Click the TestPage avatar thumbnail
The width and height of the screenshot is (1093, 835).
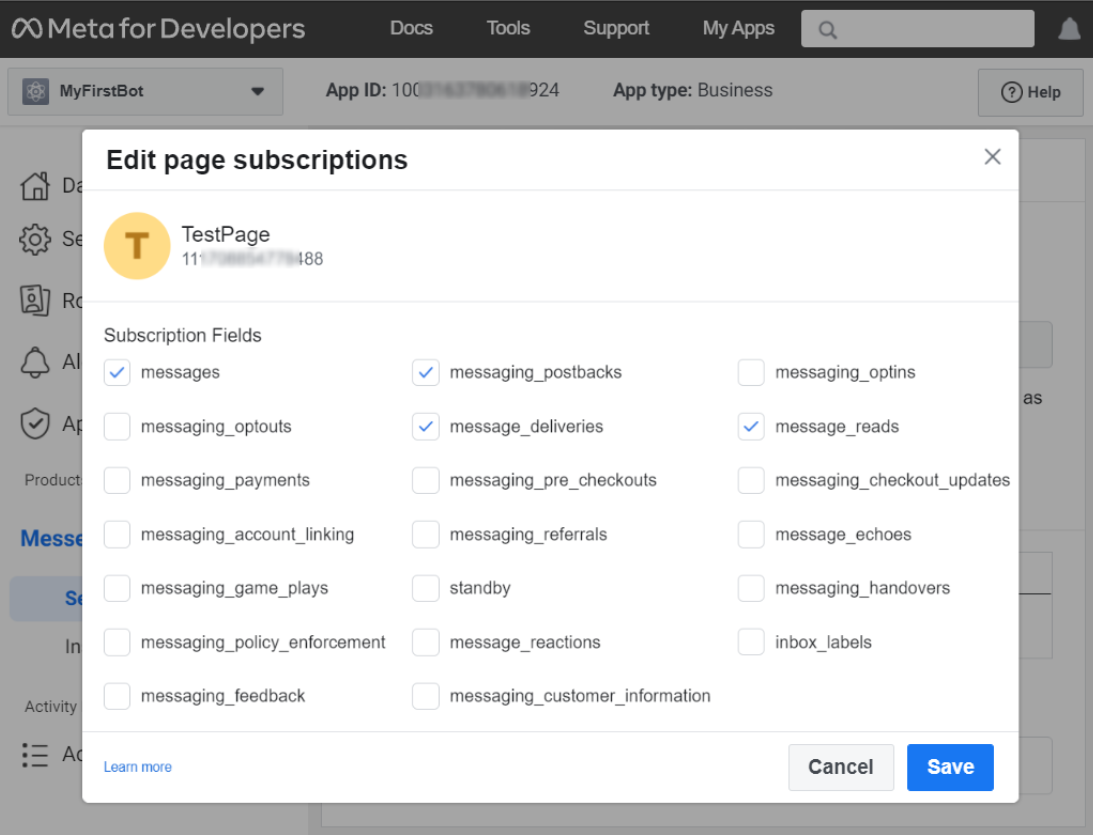137,246
